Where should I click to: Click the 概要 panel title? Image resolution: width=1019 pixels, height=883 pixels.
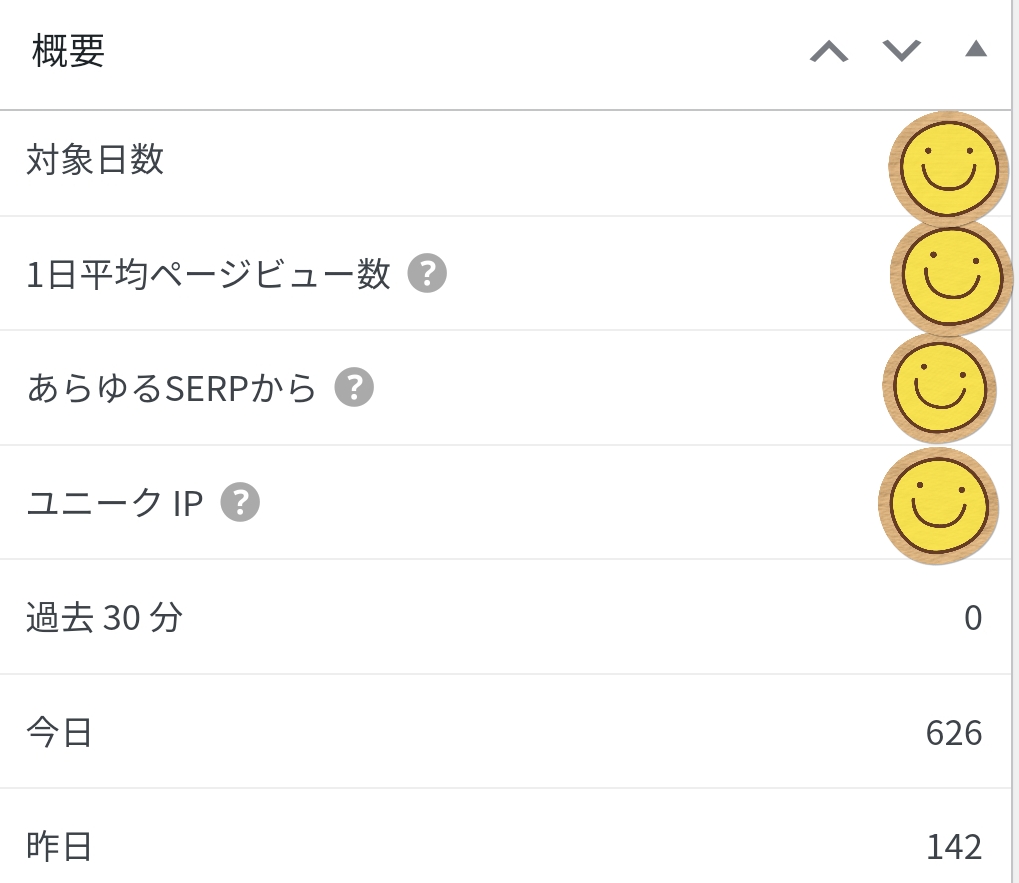[x=68, y=51]
